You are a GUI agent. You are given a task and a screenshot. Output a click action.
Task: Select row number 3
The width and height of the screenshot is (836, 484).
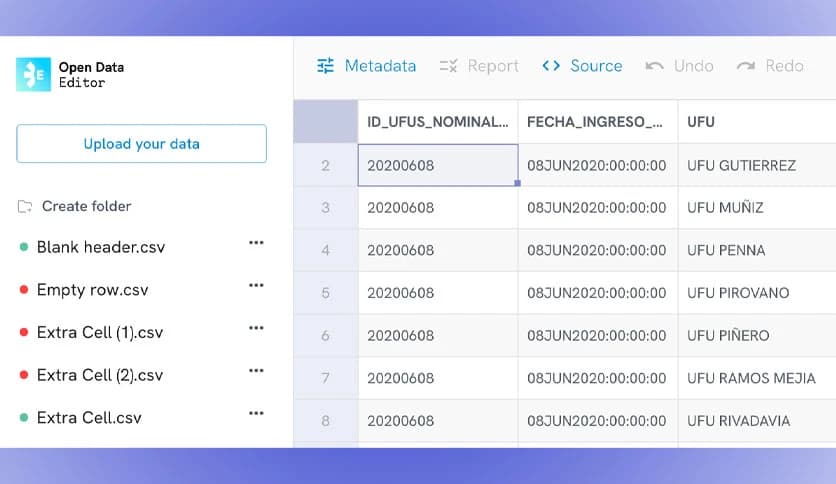pyautogui.click(x=325, y=208)
